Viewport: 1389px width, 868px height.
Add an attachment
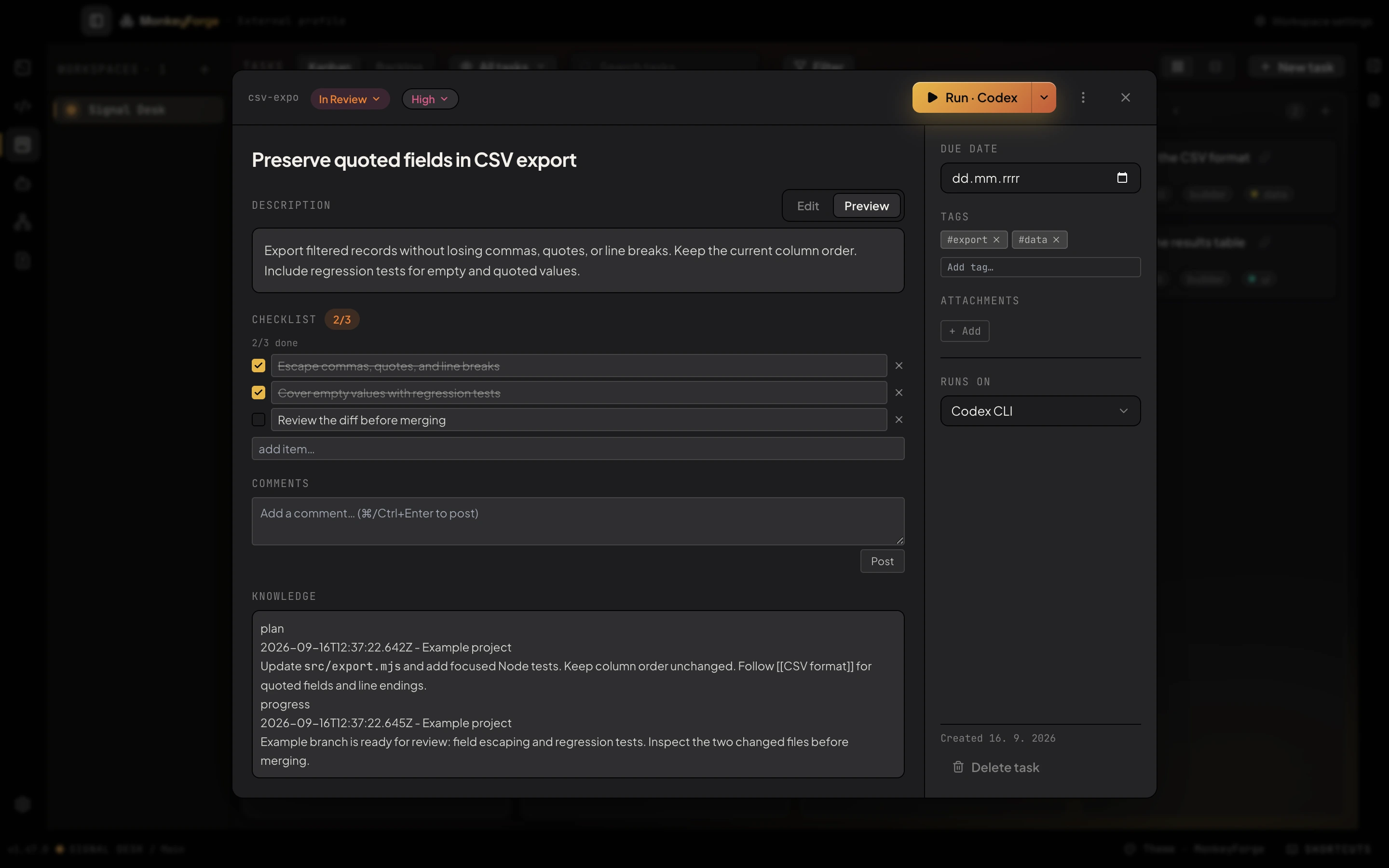(965, 331)
